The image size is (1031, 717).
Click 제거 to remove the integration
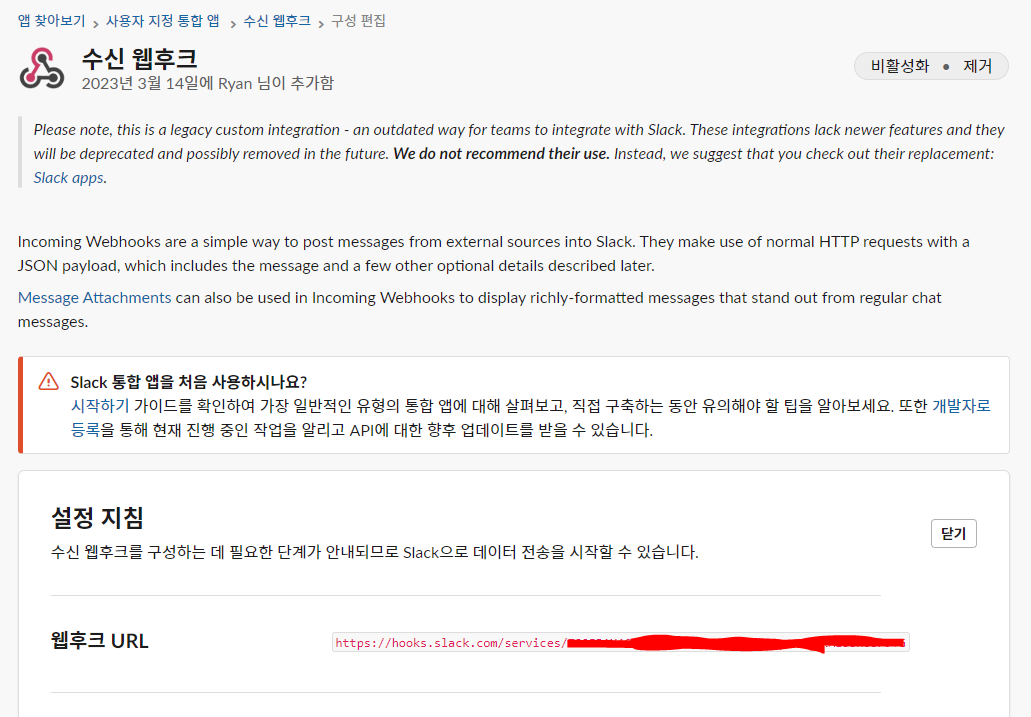pos(977,66)
